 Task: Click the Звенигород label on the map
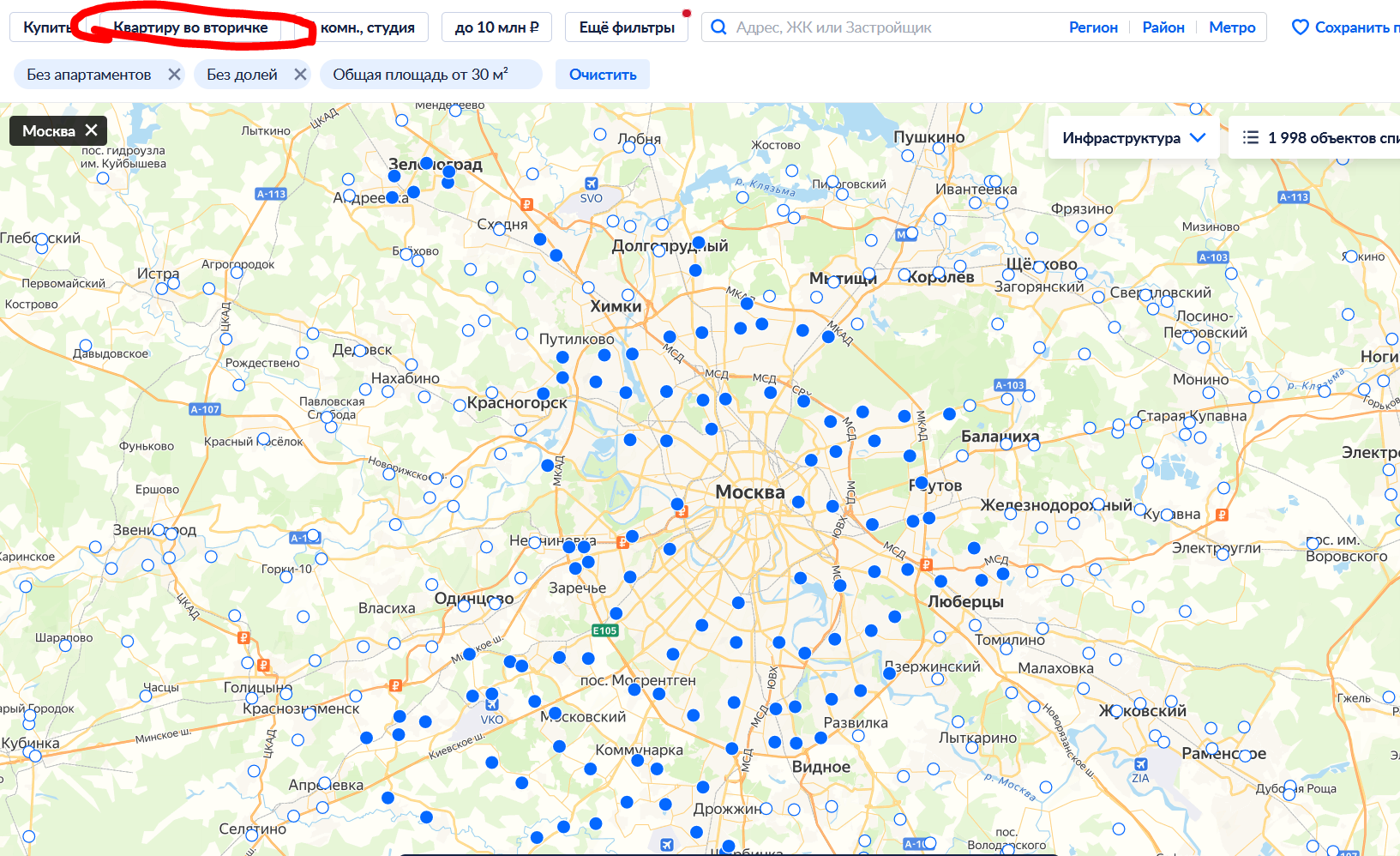[155, 530]
